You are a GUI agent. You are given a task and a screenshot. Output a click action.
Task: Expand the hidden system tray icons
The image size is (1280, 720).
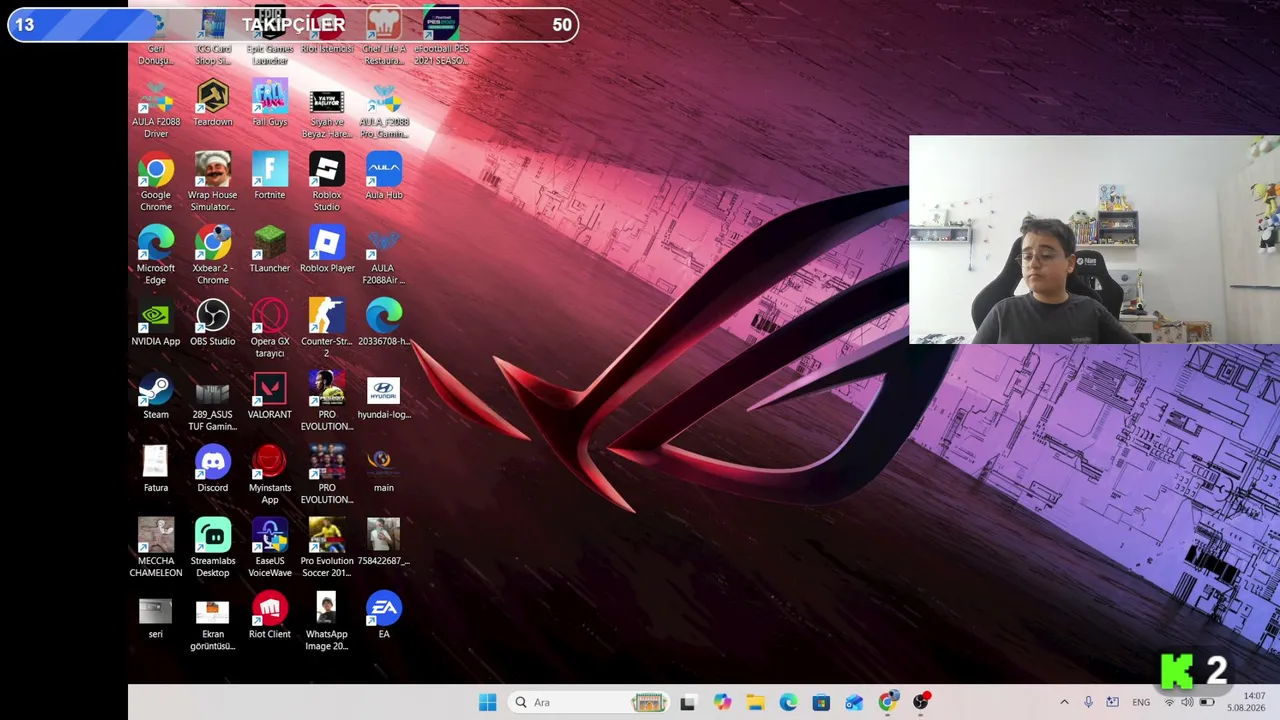pos(1064,702)
